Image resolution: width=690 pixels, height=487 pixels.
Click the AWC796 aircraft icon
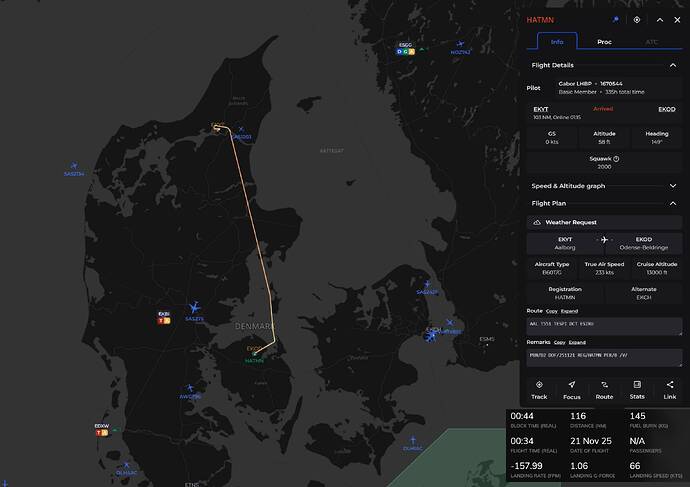pyautogui.click(x=190, y=388)
